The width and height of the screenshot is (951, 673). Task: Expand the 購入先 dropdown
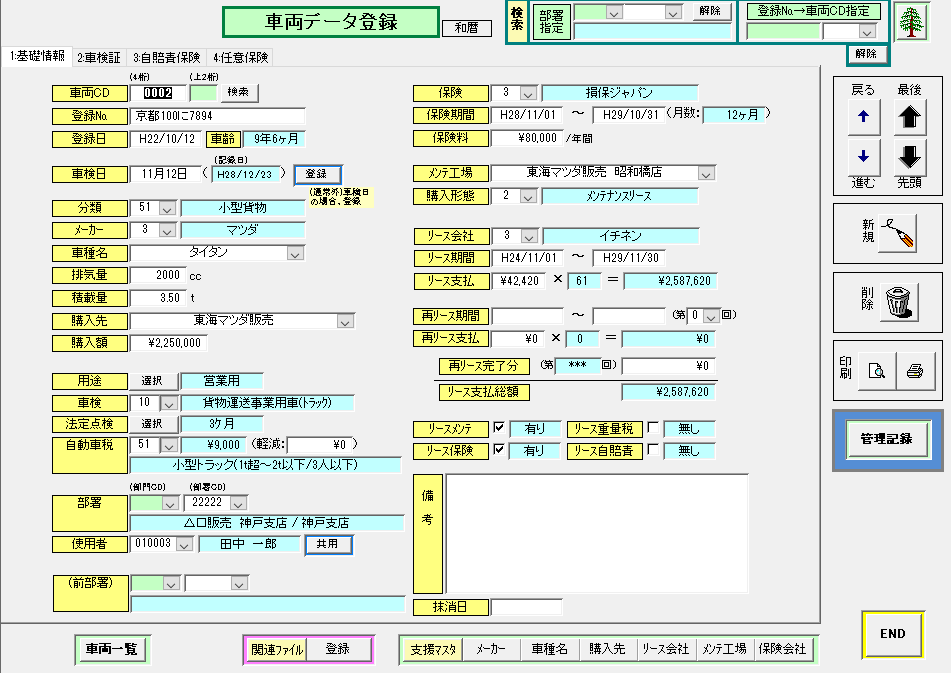click(345, 321)
